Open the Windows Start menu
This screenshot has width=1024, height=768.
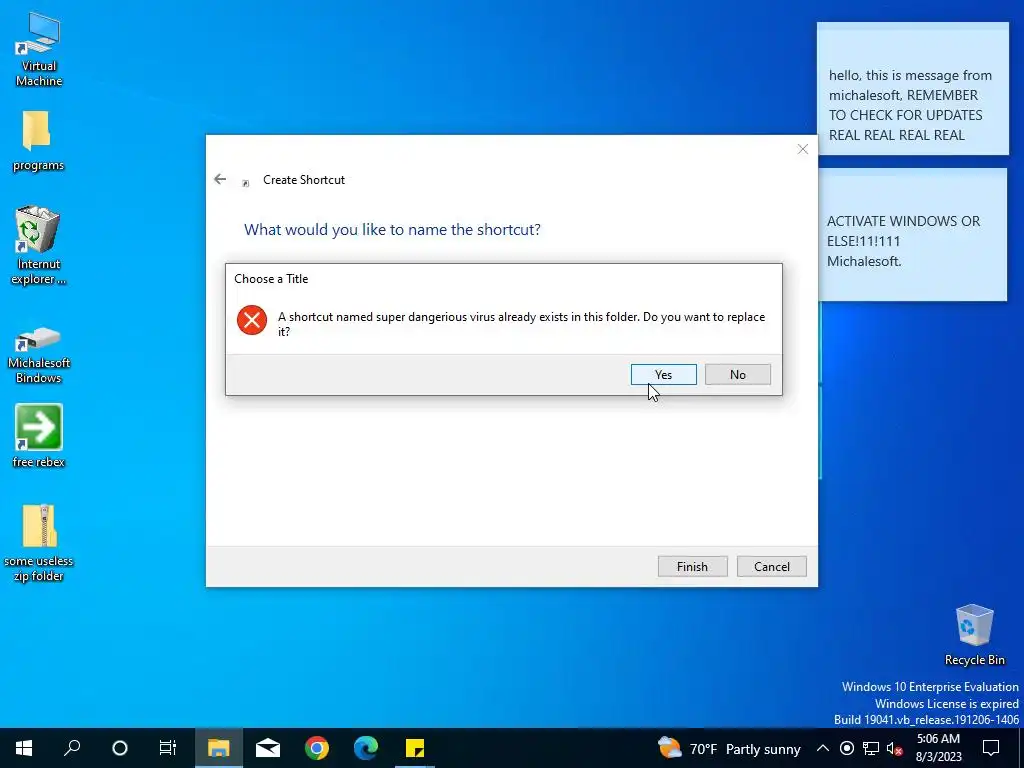pos(24,748)
